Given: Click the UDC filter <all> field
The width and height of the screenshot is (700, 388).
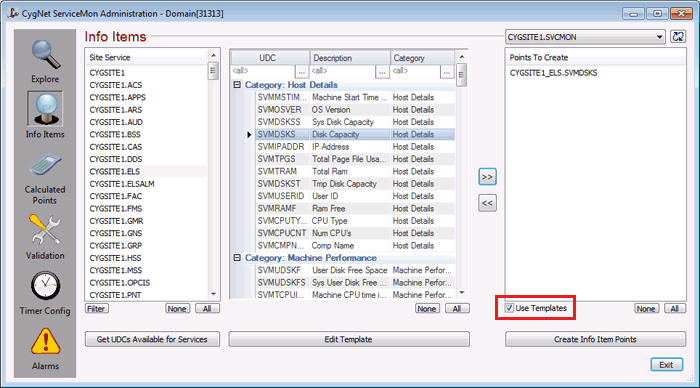Looking at the screenshot, I should pos(263,71).
